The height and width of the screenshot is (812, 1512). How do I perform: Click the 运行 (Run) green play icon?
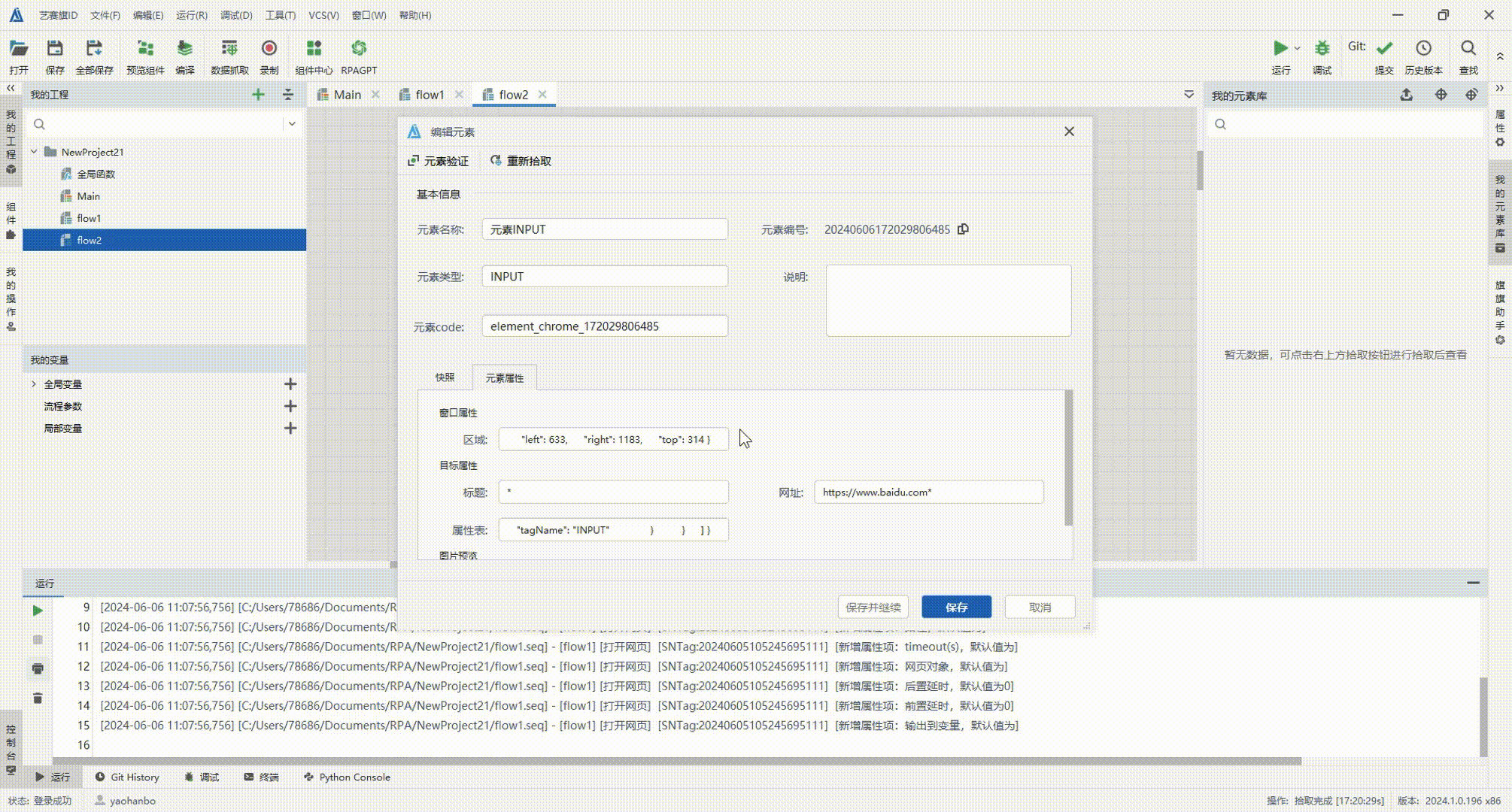1281,47
